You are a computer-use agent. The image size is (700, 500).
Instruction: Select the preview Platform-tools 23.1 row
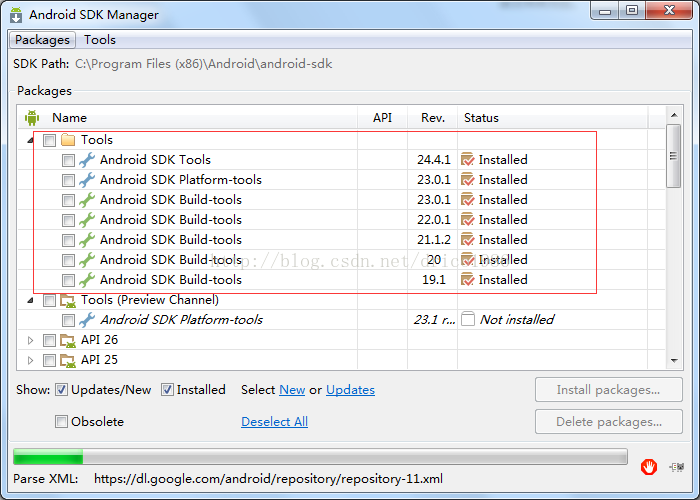342,320
